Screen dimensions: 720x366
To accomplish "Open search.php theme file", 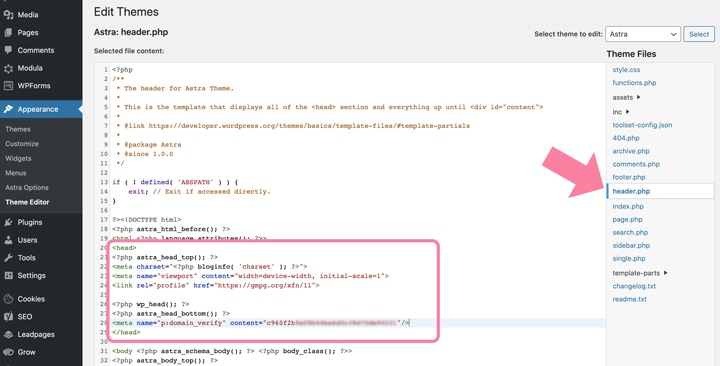I will point(630,232).
